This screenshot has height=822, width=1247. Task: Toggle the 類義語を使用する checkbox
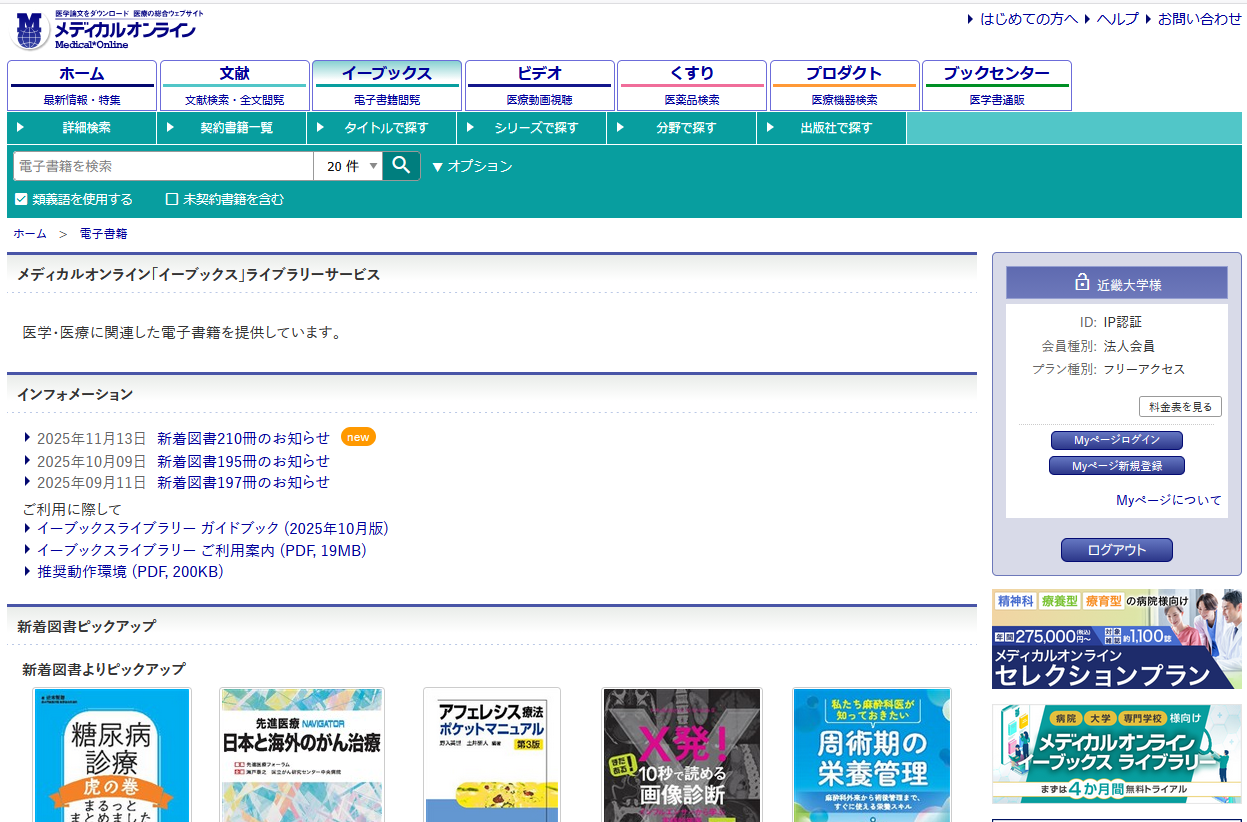pos(22,199)
